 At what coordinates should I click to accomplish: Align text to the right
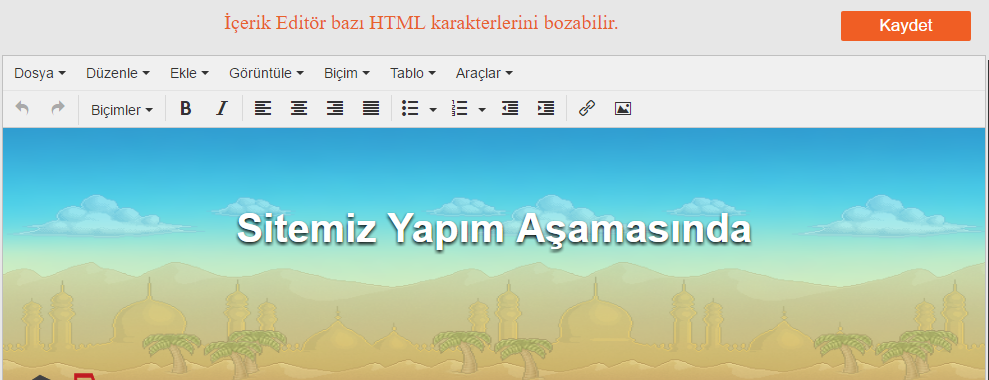click(335, 109)
